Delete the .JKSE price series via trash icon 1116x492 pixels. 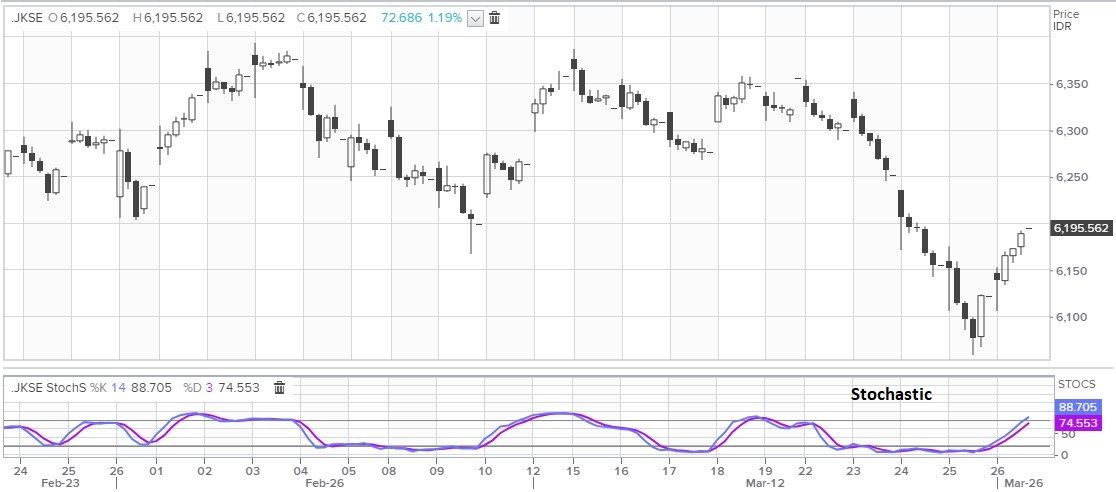point(495,19)
